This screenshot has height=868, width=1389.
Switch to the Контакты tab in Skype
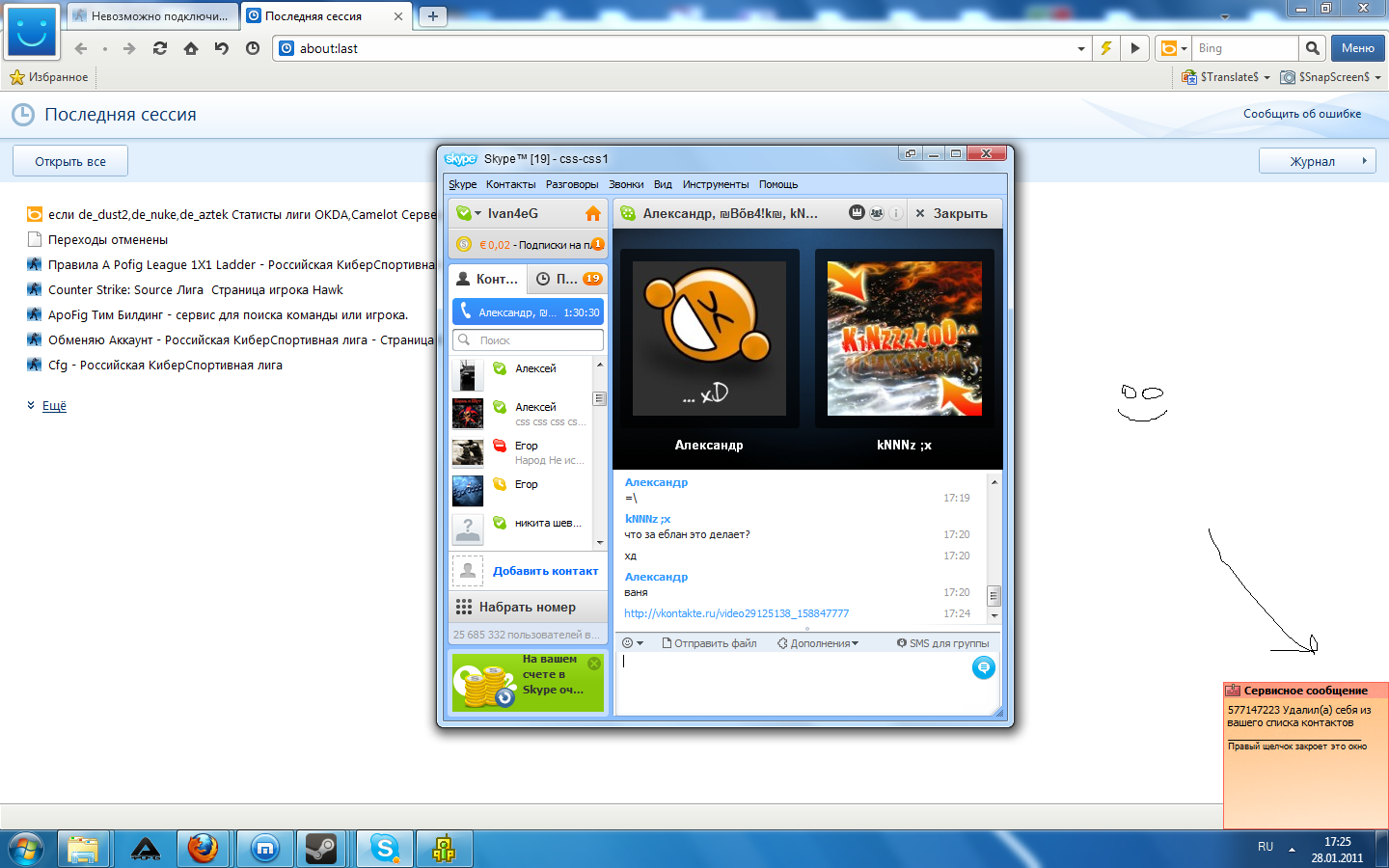click(488, 279)
